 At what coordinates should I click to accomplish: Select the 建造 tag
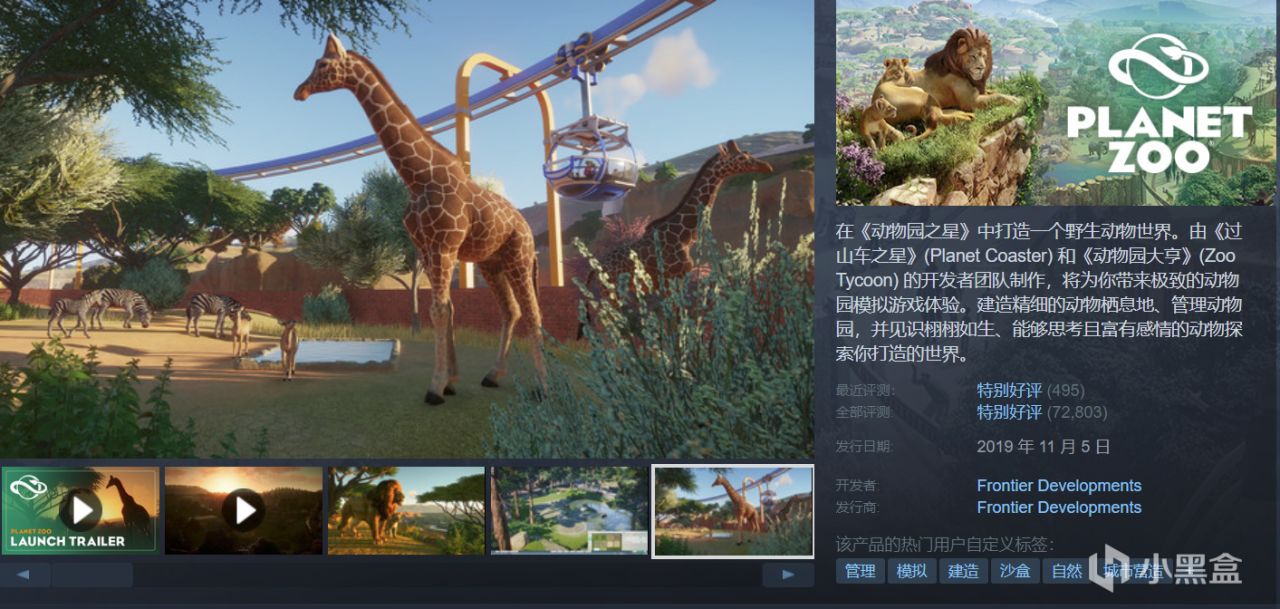[x=964, y=571]
